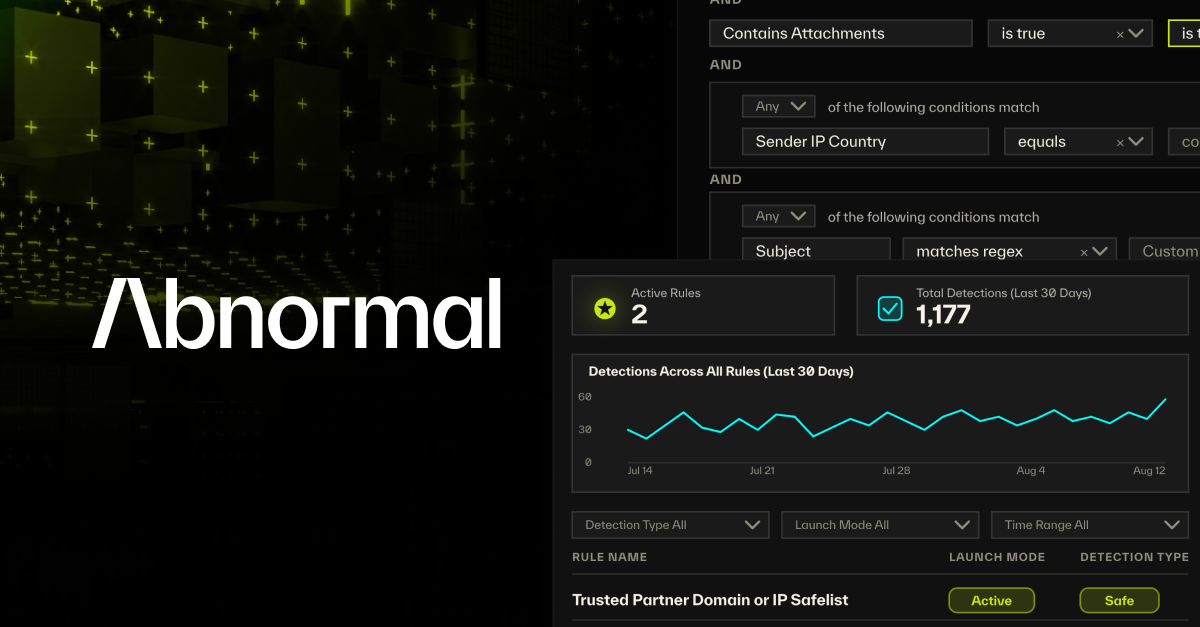Click the Safe detection type badge
1200x627 pixels.
[x=1119, y=600]
